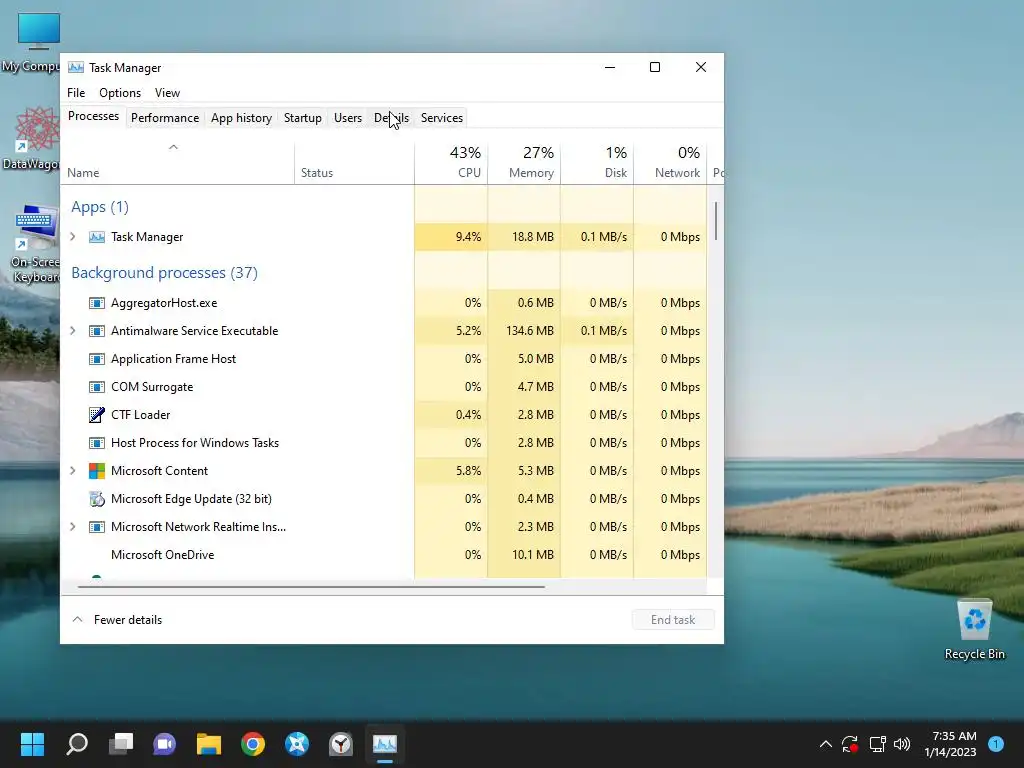
Task: Sort by the Status column header
Action: 354,163
